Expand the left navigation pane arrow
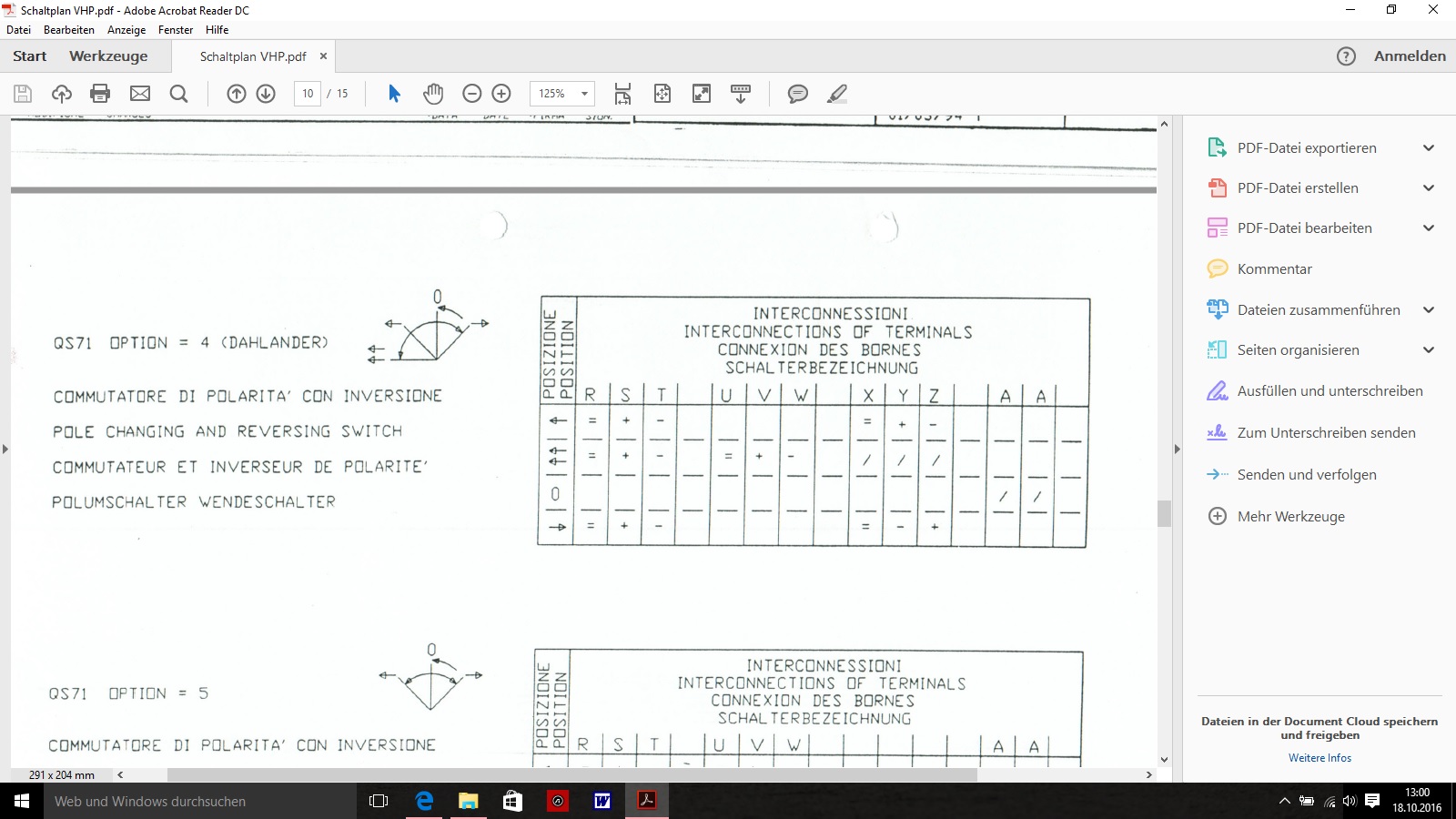 (5, 449)
